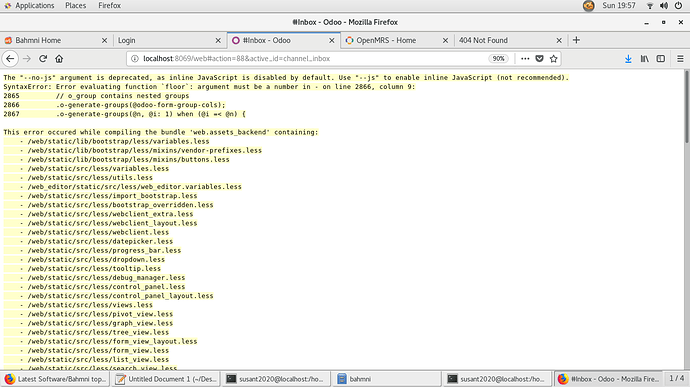Viewport: 690px width, 387px height.
Task: Close the Bahmni Home tab
Action: [104, 40]
